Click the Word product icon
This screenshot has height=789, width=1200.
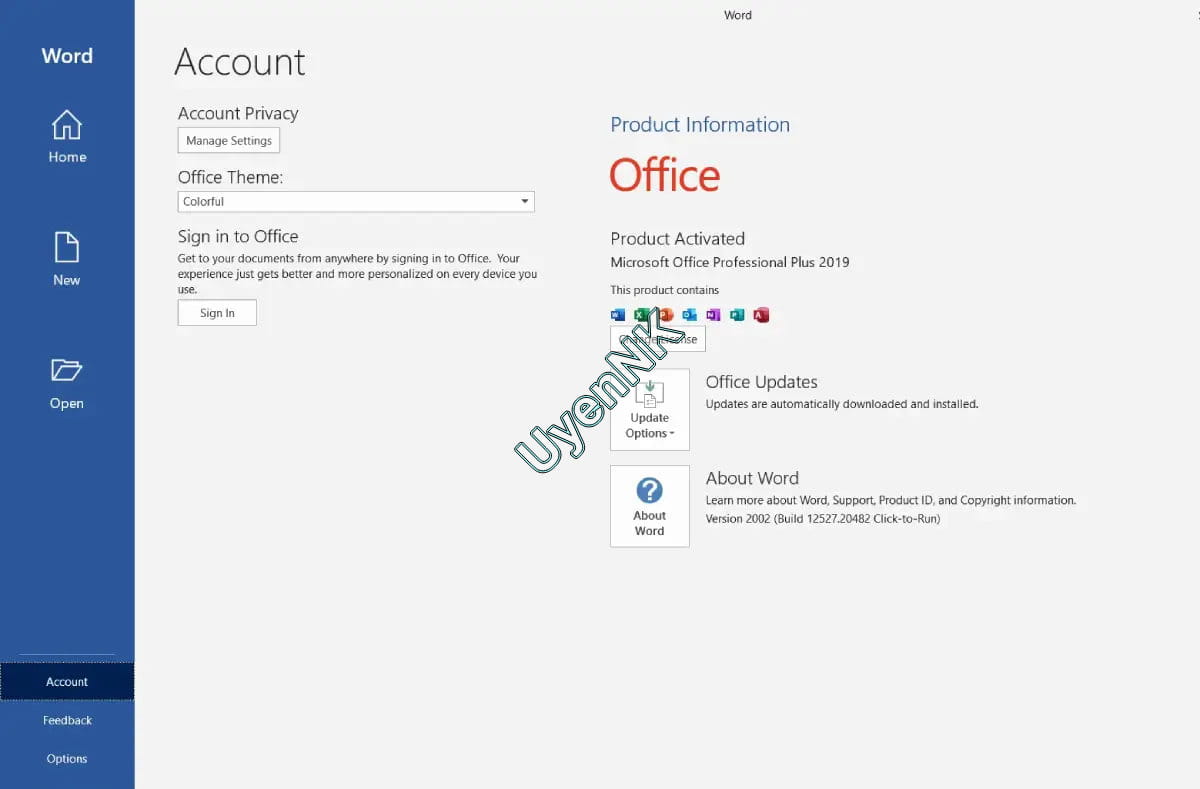tap(617, 315)
